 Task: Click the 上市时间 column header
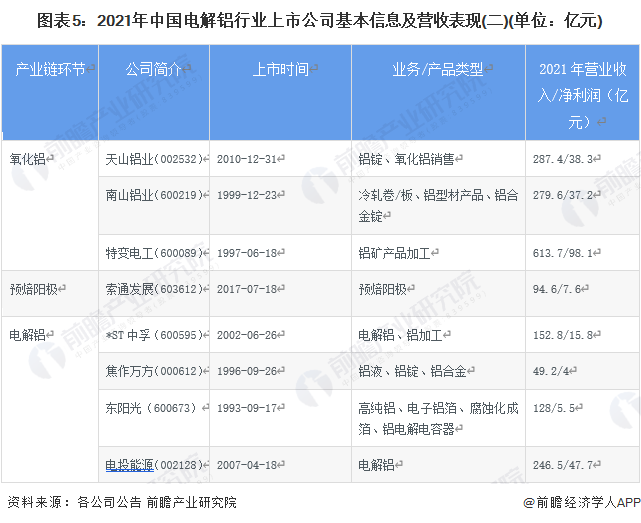(280, 93)
